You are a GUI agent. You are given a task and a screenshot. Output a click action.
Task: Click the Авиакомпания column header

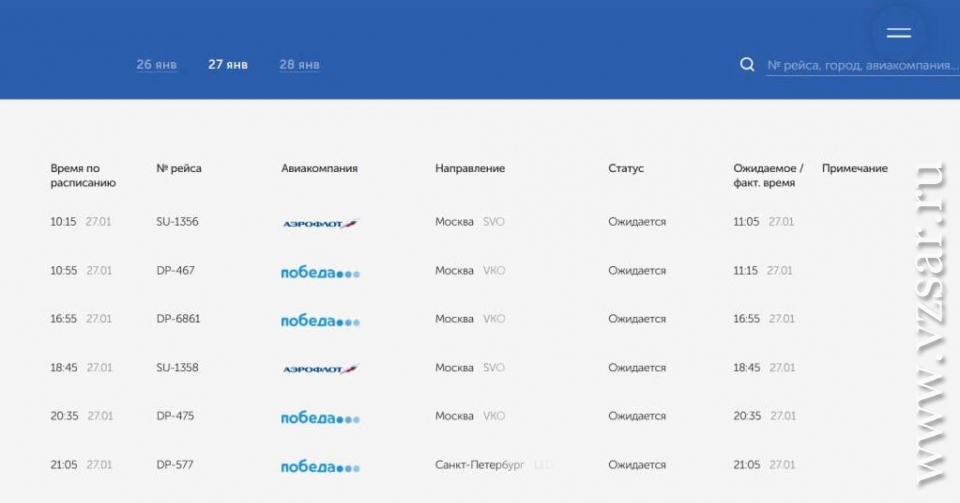click(319, 168)
